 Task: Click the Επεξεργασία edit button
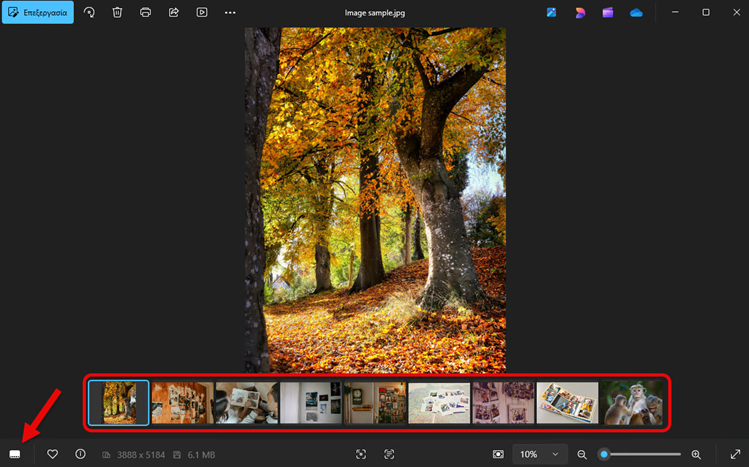coord(37,12)
